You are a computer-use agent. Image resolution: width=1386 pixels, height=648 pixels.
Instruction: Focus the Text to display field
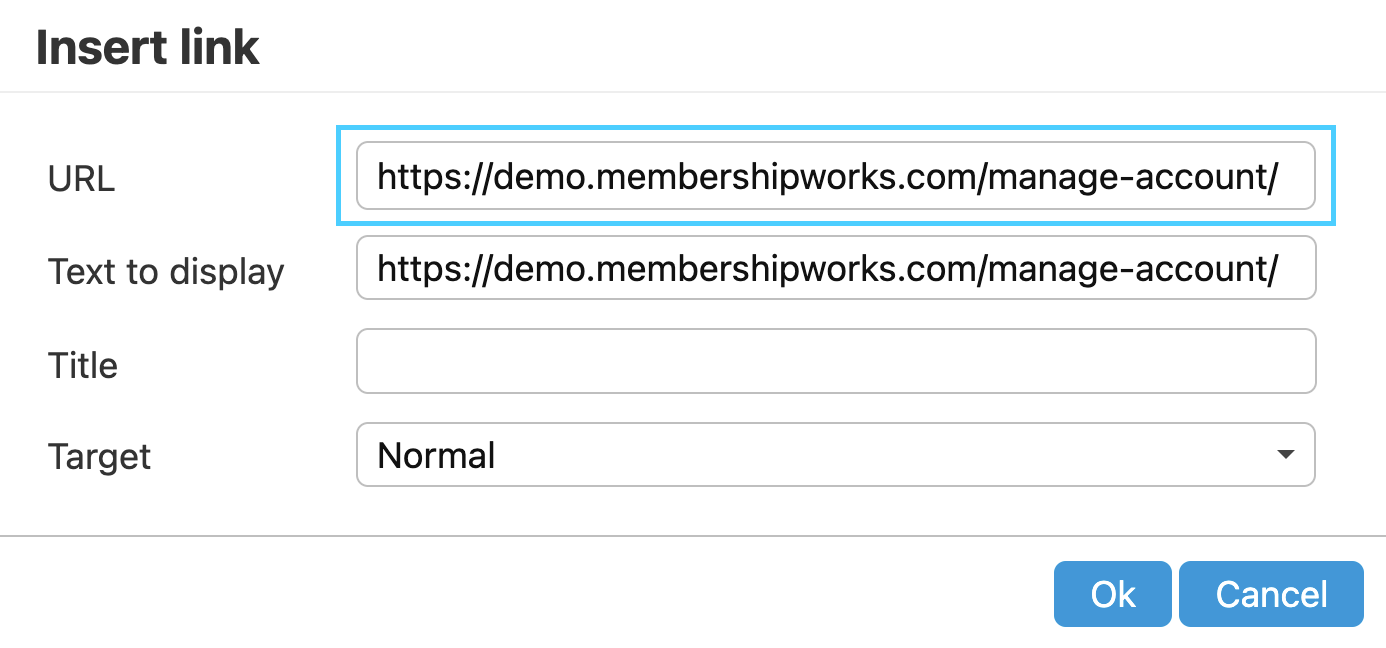coord(835,268)
